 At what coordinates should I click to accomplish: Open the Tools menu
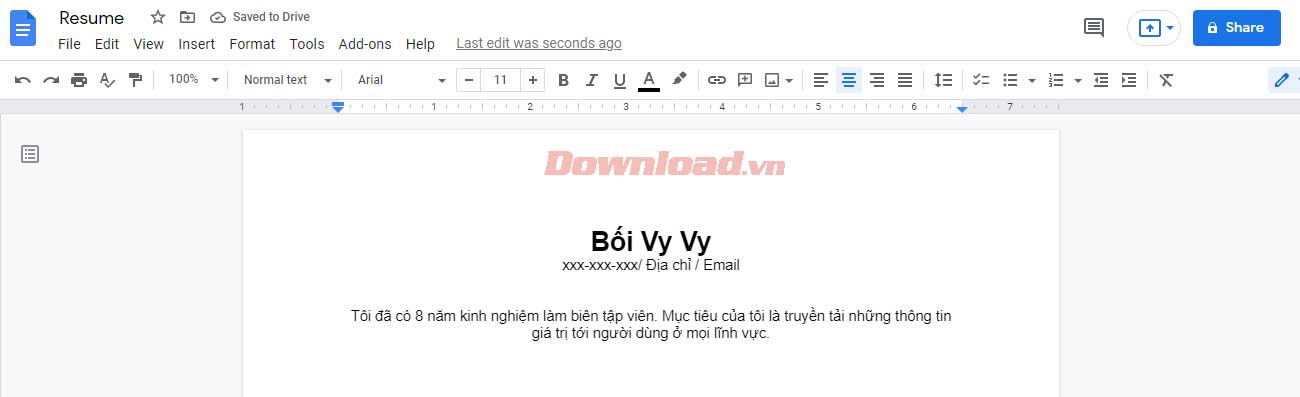(307, 44)
